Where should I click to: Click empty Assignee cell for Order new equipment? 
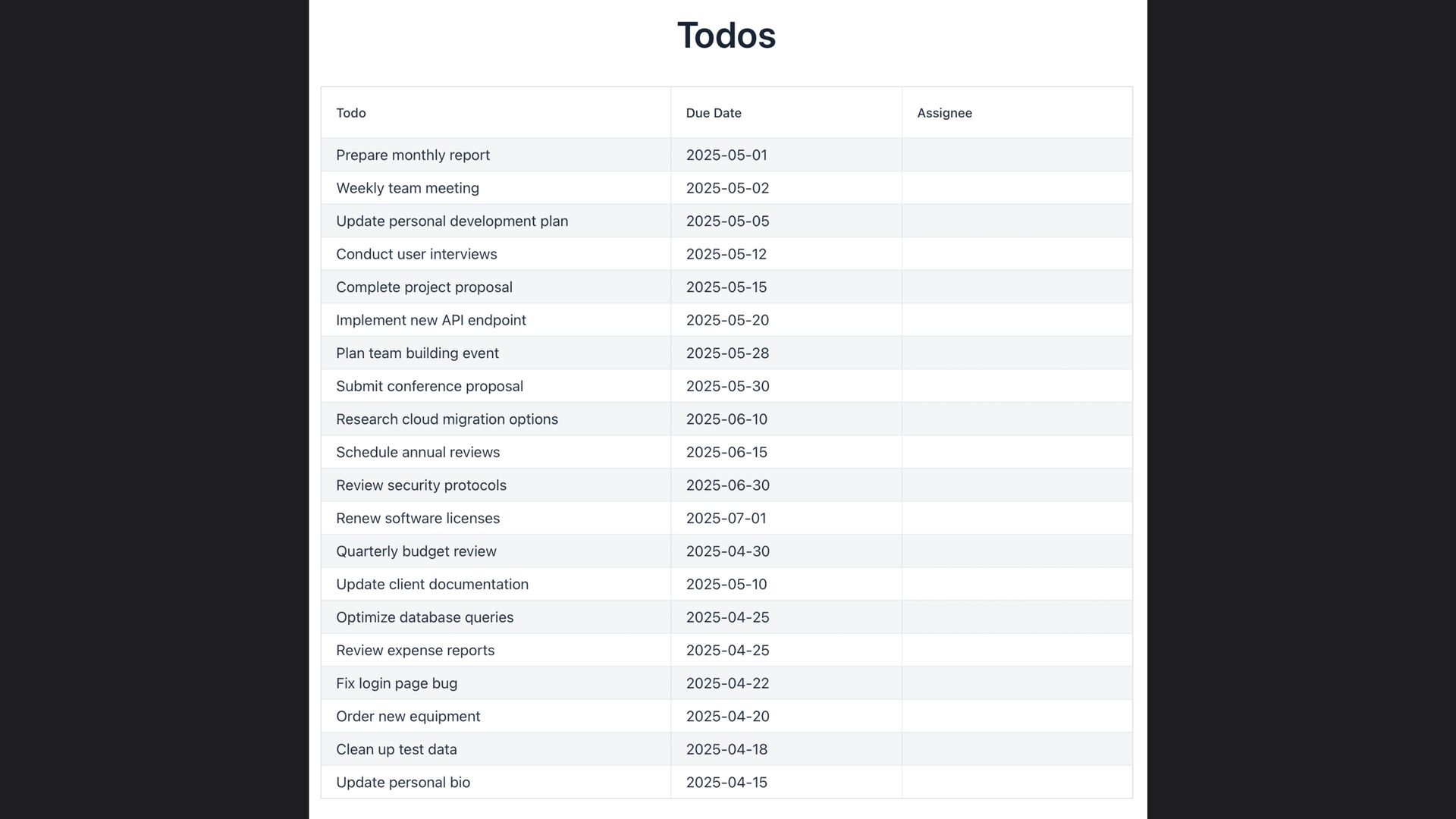(x=1017, y=717)
